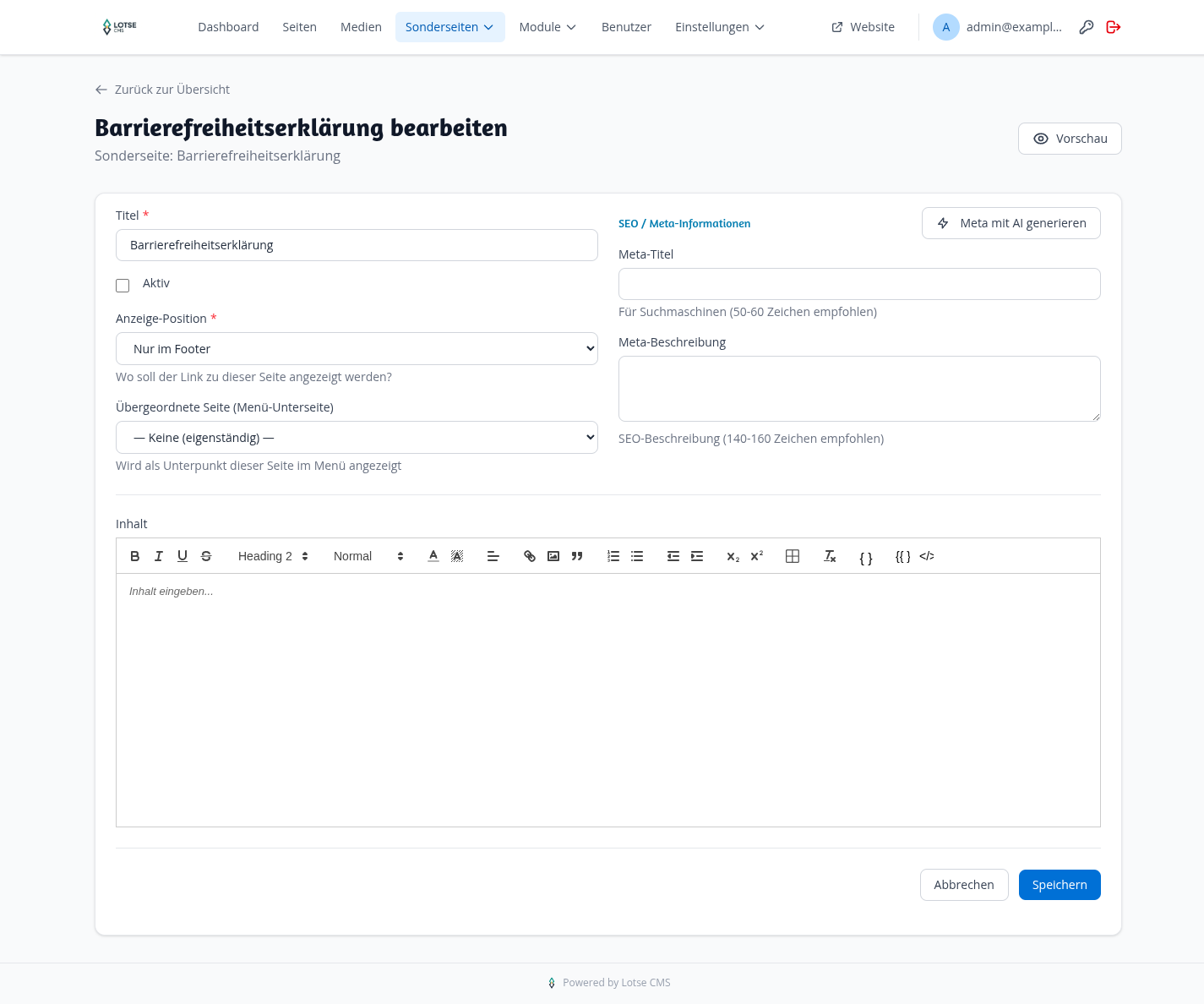Insert a hyperlink with the link icon
This screenshot has height=1004, width=1204.
[x=530, y=556]
